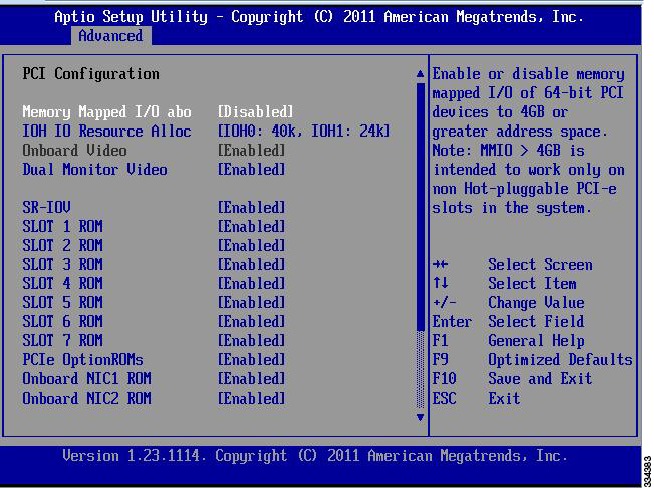Screen dimensions: 654x488
Task: Open Memory Mapped I/O Disabled value
Action: [255, 112]
